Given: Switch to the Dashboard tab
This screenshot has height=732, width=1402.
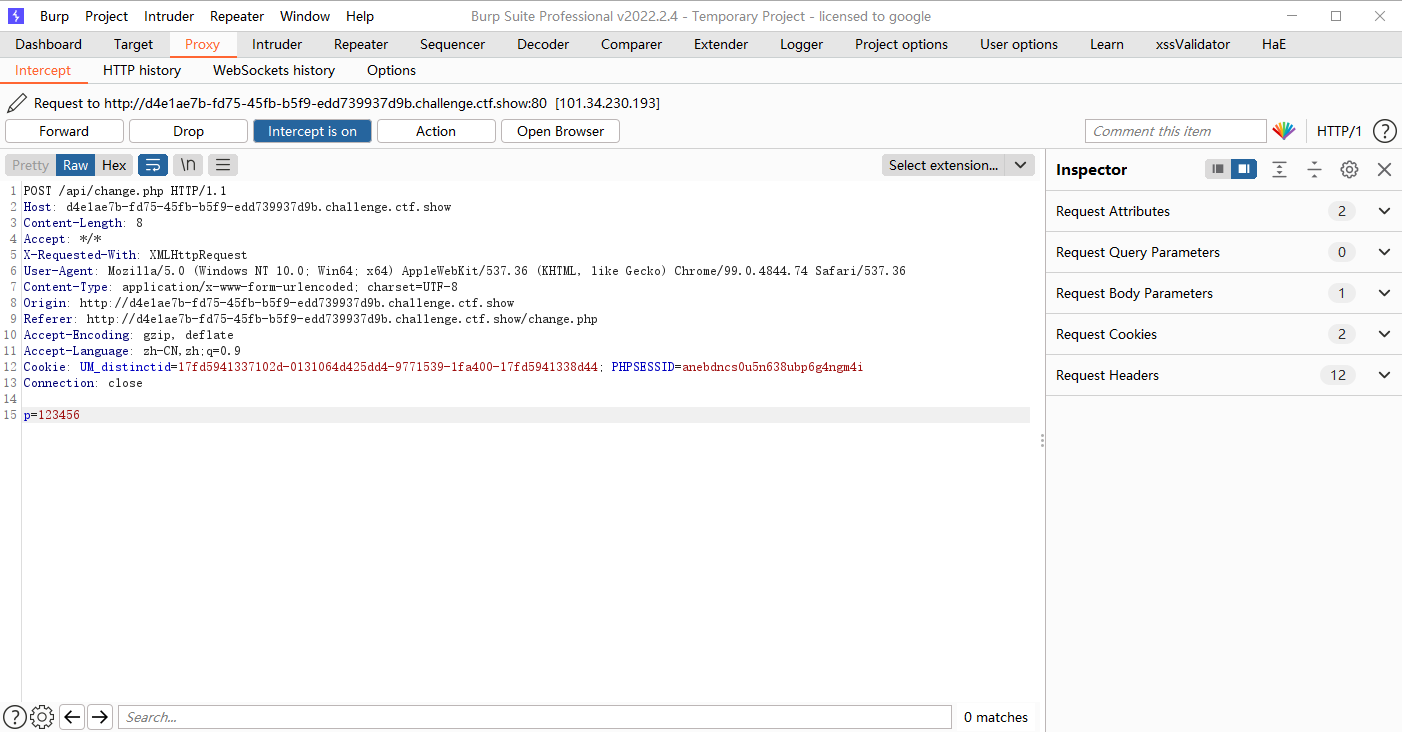Looking at the screenshot, I should point(49,44).
